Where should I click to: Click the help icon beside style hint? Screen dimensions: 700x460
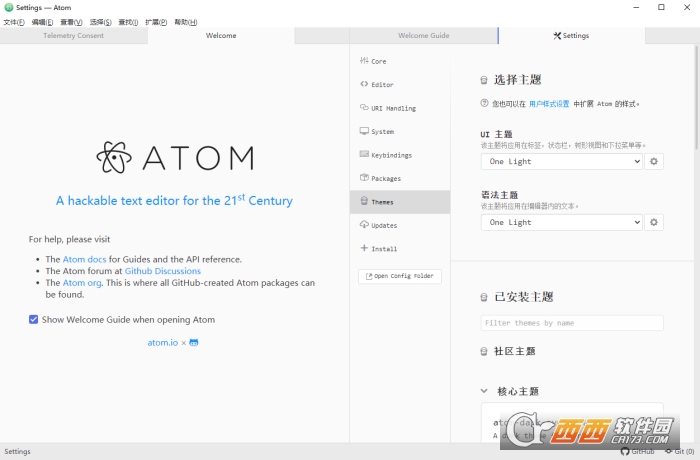pos(484,103)
